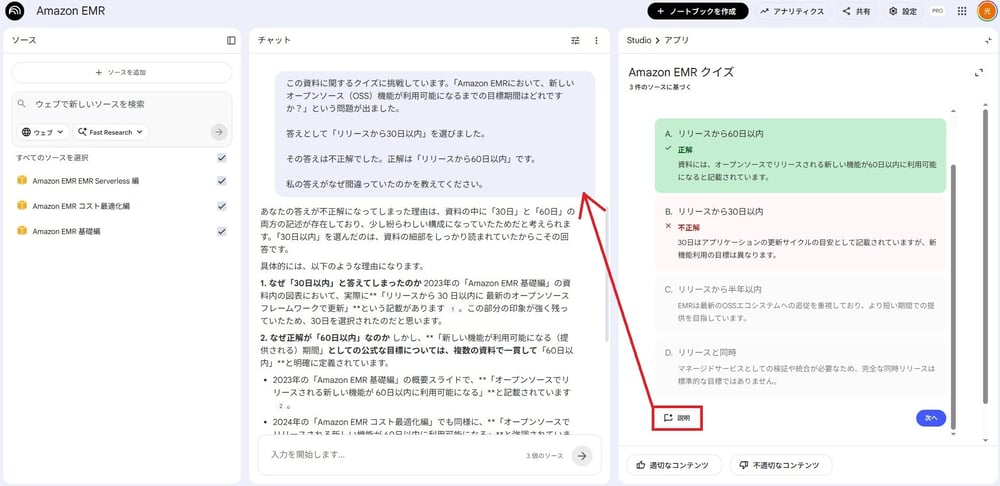The height and width of the screenshot is (486, 1000).
Task: Expand quiz to fullscreen view
Action: coord(978,73)
